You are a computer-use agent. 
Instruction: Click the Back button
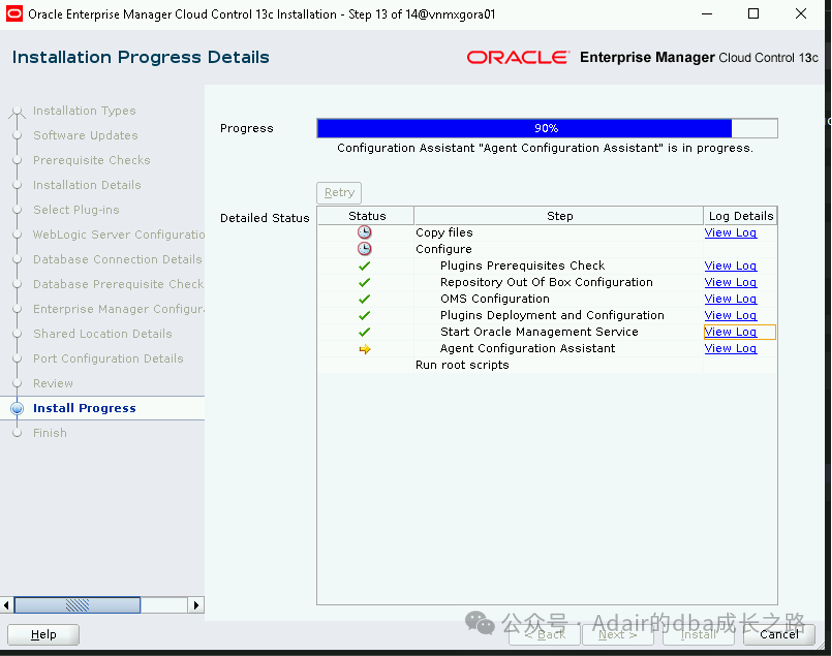click(x=544, y=634)
